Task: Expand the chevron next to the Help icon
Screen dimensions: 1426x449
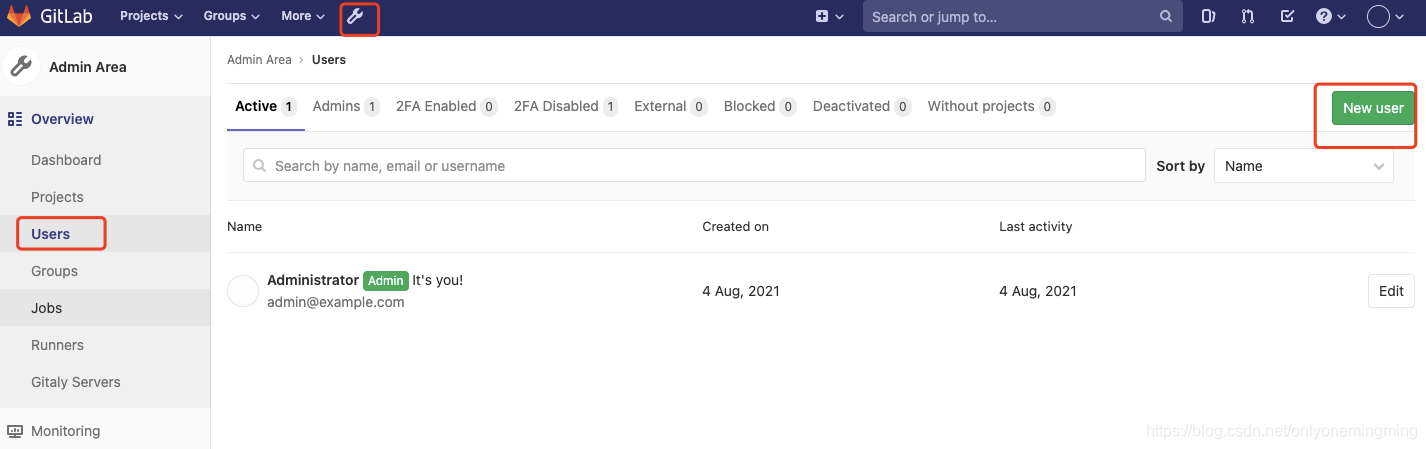Action: [1342, 17]
